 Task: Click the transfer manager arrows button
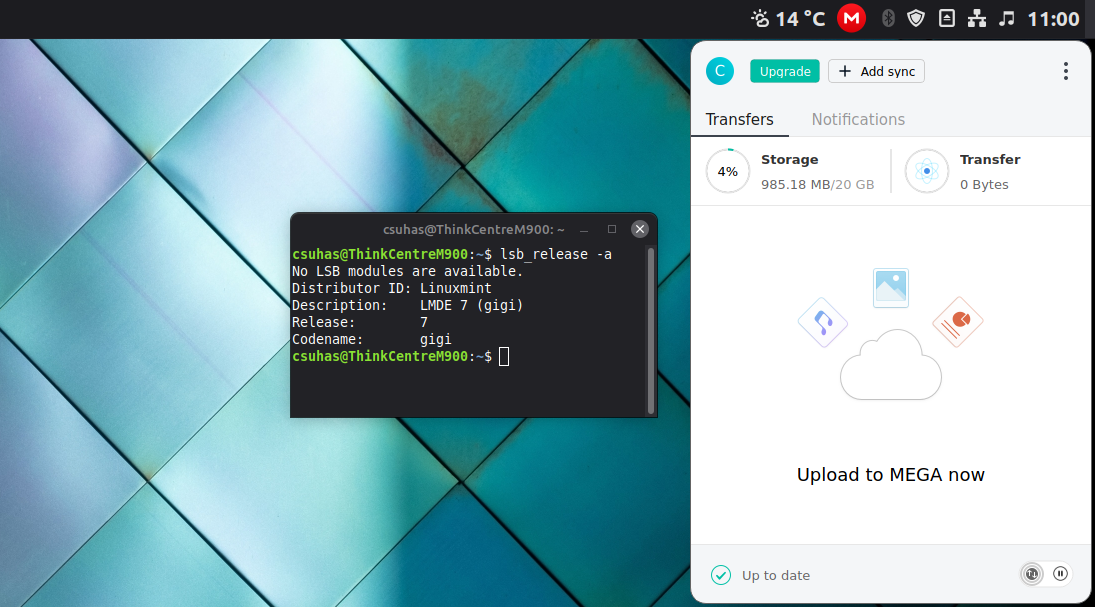click(1031, 574)
